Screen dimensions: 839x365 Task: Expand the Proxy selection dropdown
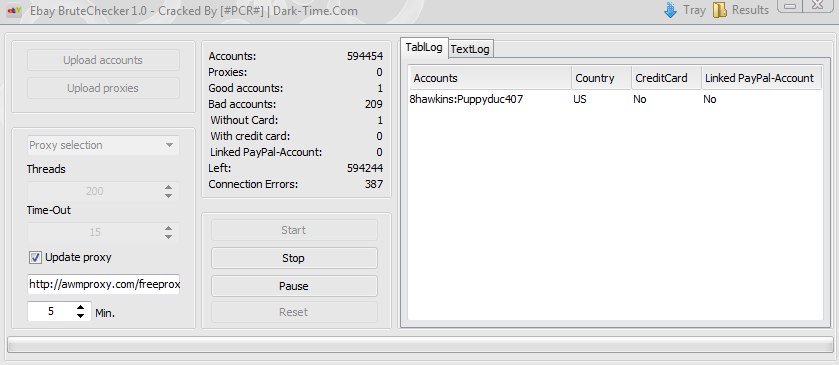click(103, 145)
